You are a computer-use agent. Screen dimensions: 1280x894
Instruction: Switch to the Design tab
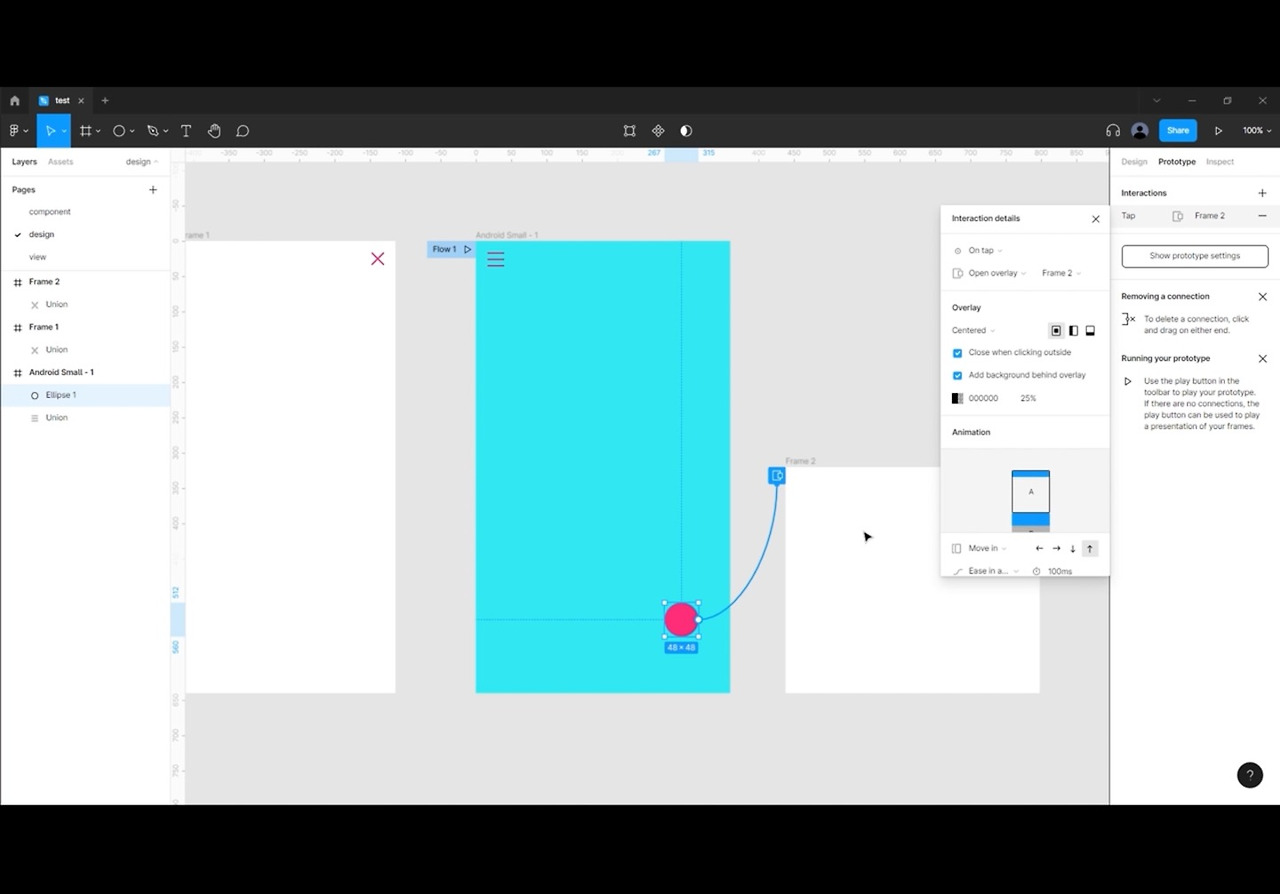pos(1134,162)
